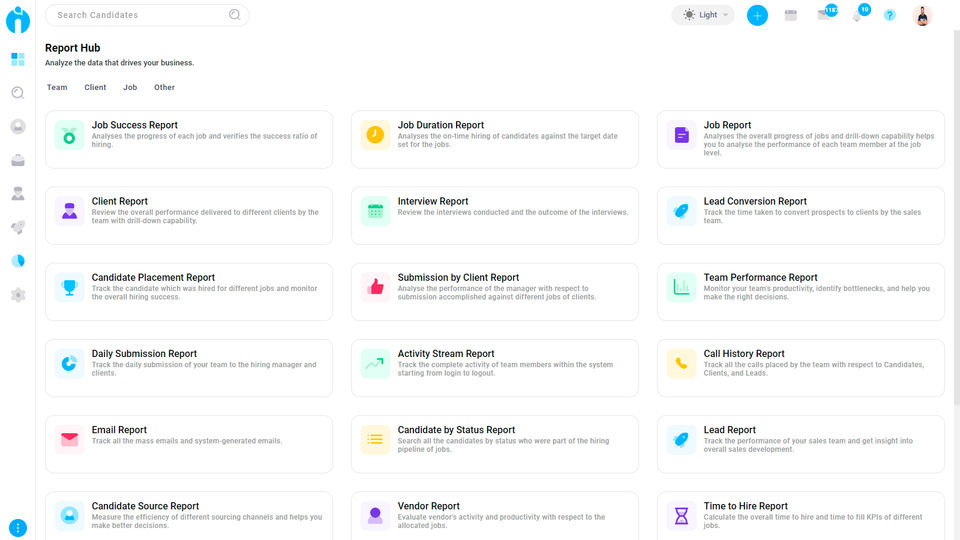Click the blue plus add button
This screenshot has height=540, width=960.
click(757, 15)
